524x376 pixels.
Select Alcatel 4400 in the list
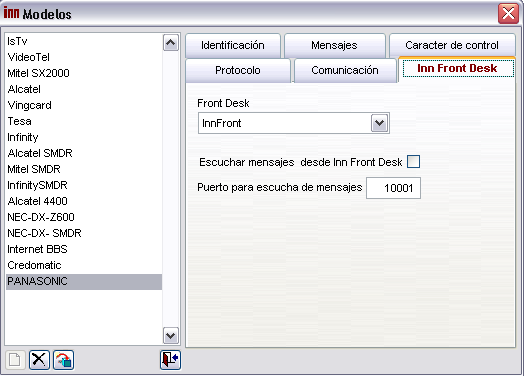tap(84, 202)
